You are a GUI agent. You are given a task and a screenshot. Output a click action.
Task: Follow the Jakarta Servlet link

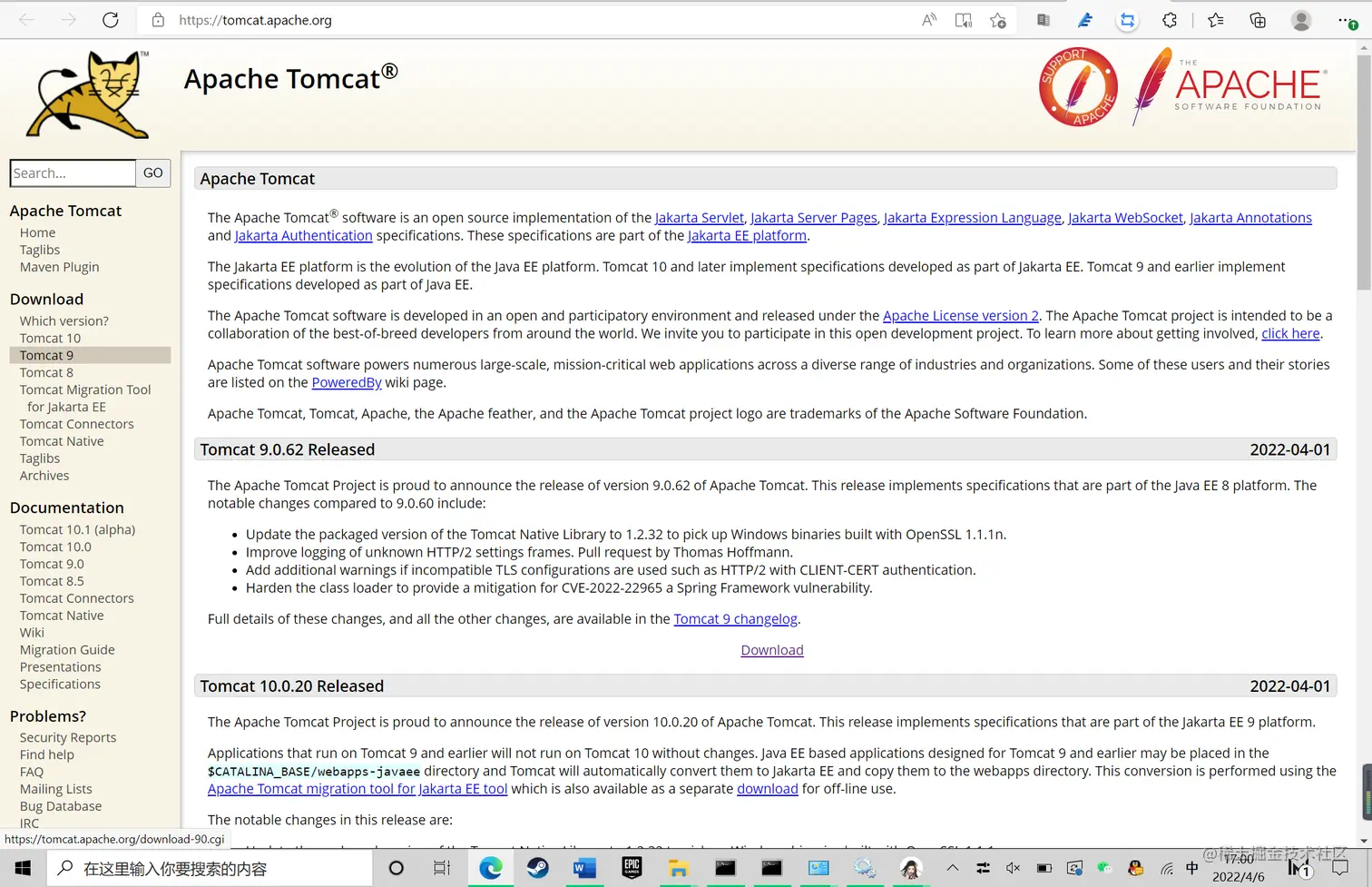tap(699, 218)
